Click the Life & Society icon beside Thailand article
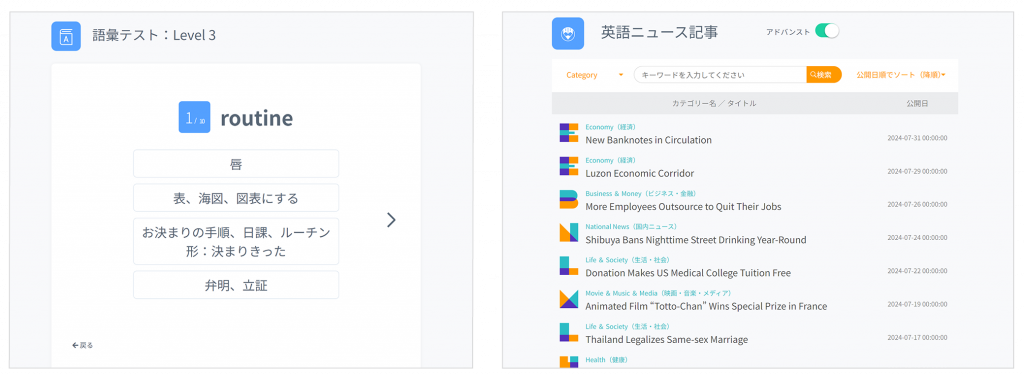1024x377 pixels. pyautogui.click(x=569, y=332)
